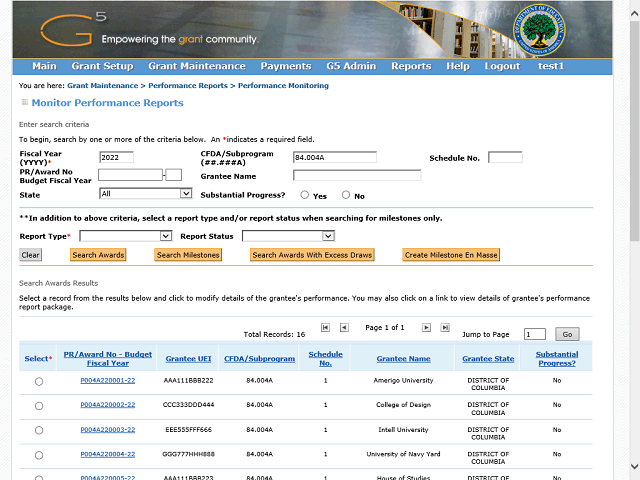
Task: Select No for Substantial Progress
Action: coord(346,196)
